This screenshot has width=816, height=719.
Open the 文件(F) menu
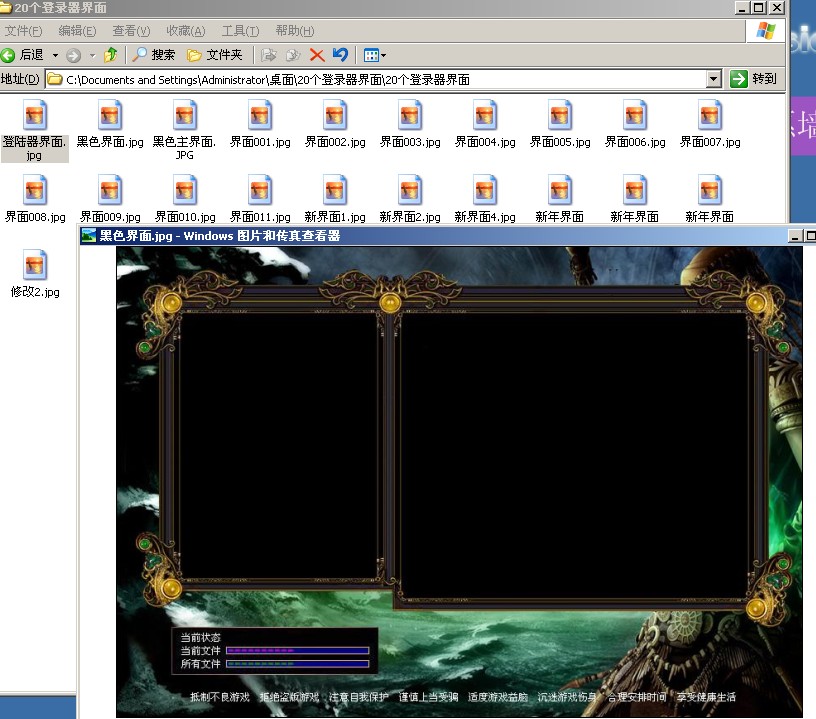[23, 31]
